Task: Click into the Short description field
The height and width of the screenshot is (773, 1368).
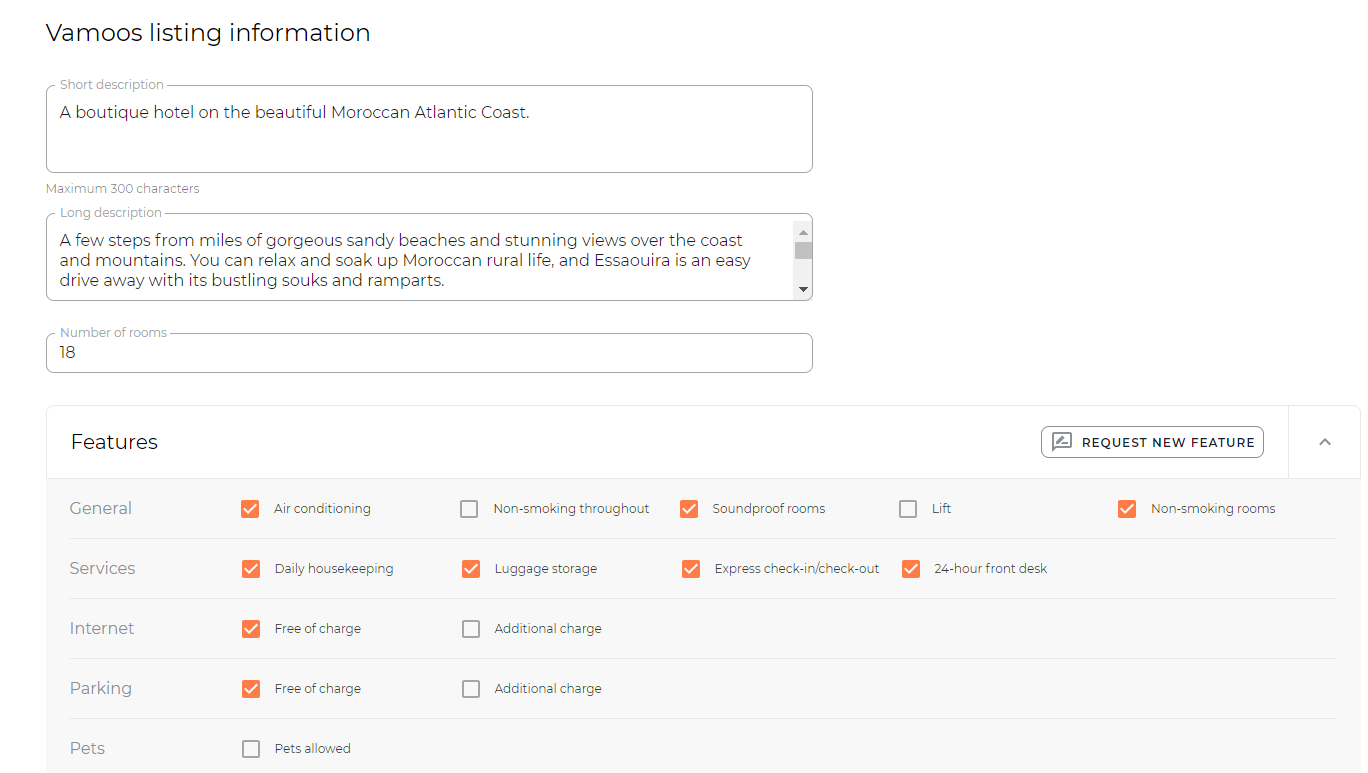Action: coord(429,129)
